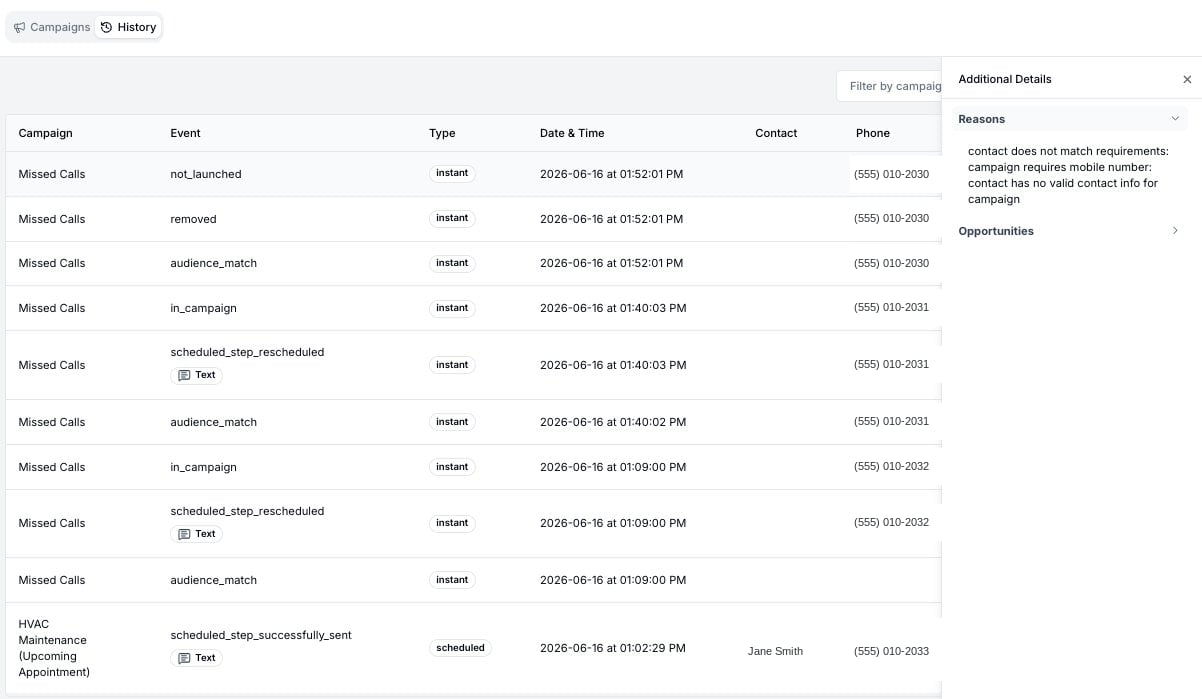Viewport: 1202px width, 699px height.
Task: Click the megaphone icon beside Campaigns
Action: coord(19,28)
